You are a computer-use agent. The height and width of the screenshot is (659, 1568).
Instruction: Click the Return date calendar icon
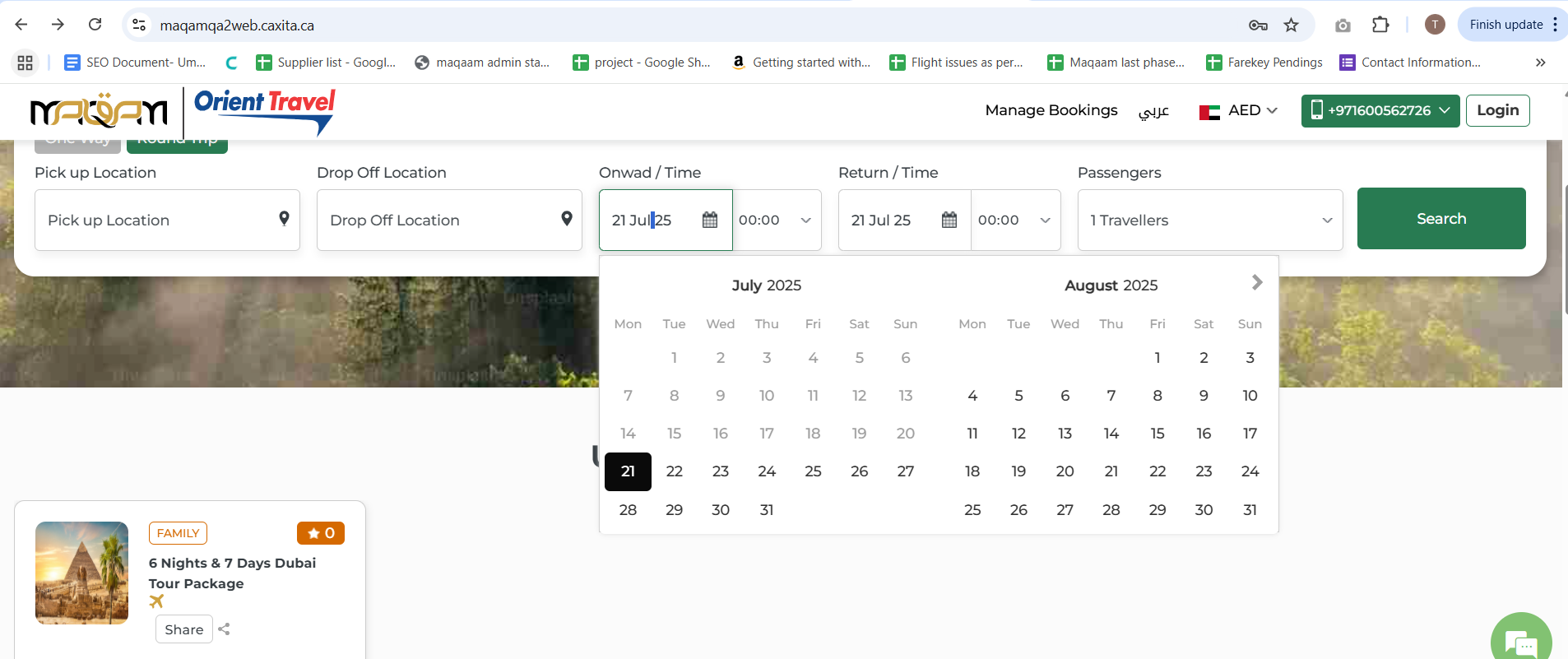tap(949, 220)
